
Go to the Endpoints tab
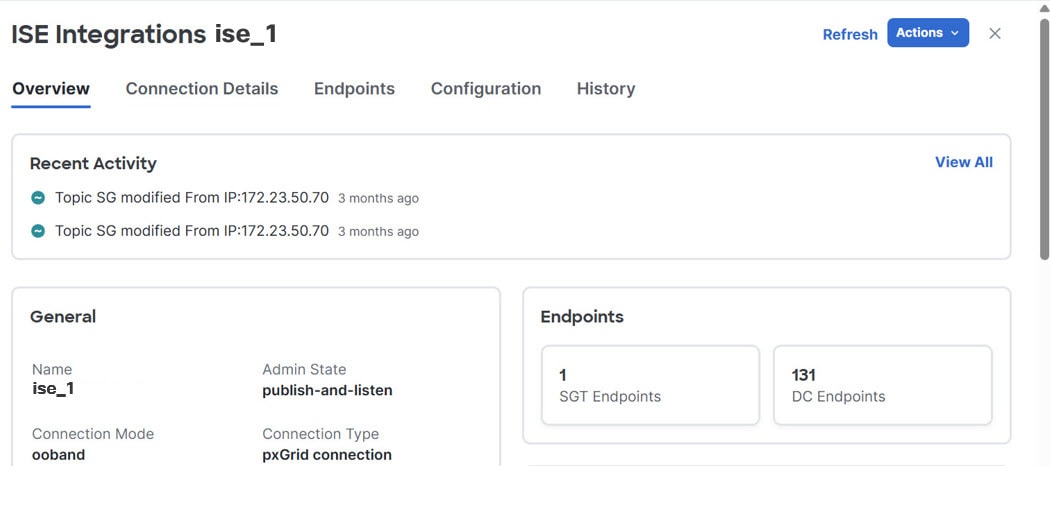click(x=354, y=89)
